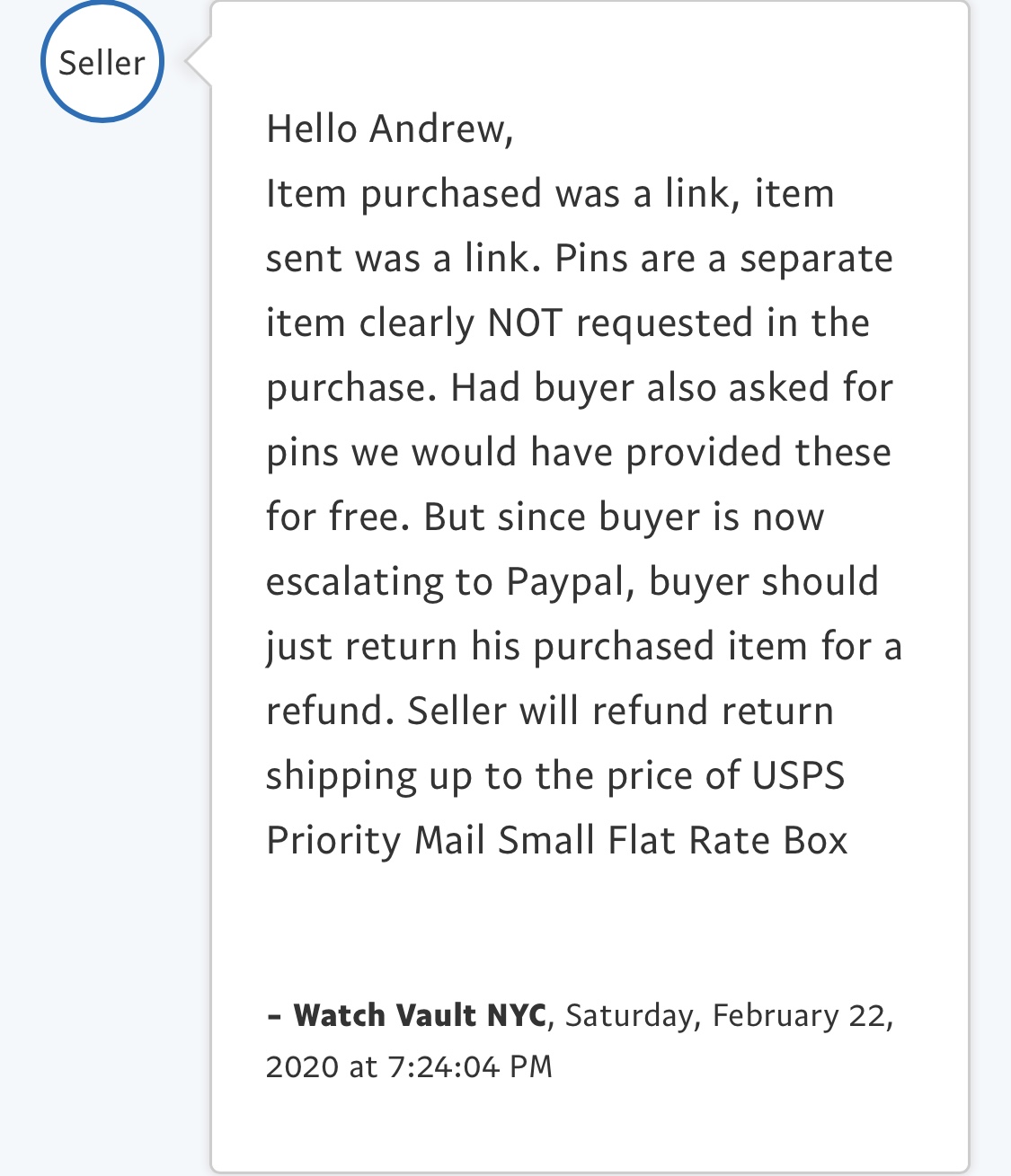
Task: Click the Watch Vault NYC sender name
Action: pos(420,1015)
